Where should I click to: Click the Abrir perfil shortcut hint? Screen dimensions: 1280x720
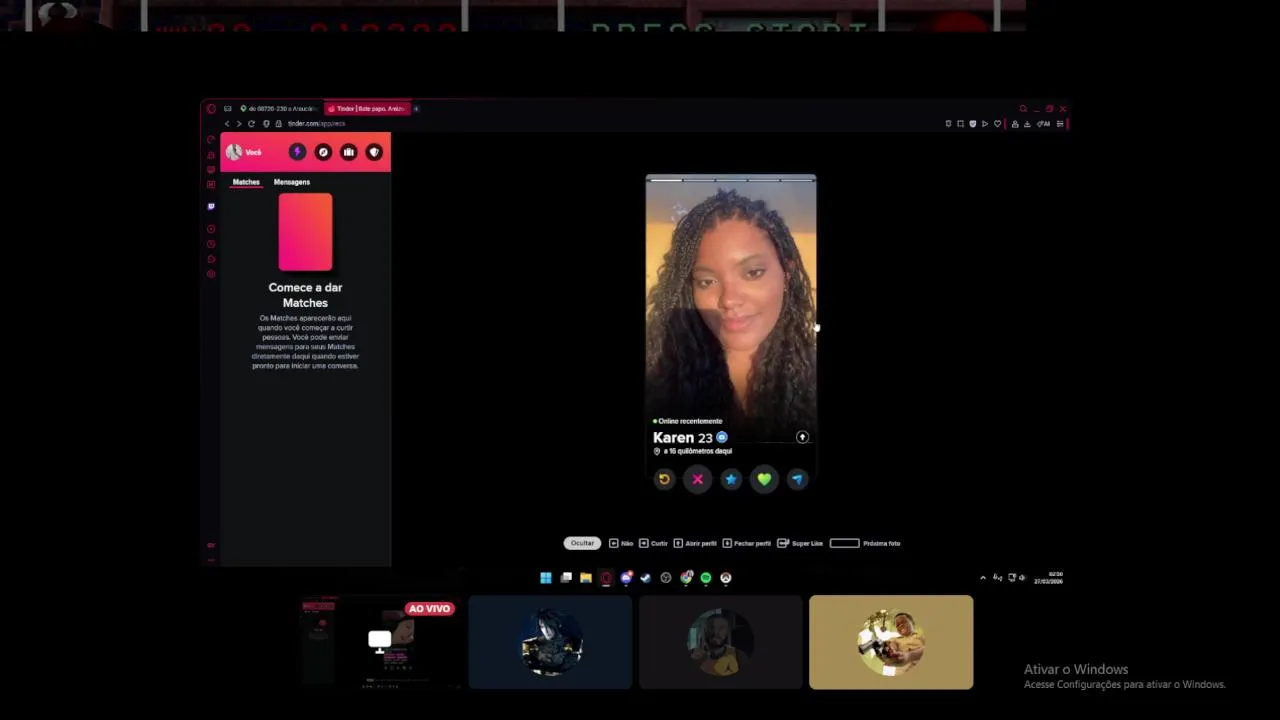tap(695, 543)
